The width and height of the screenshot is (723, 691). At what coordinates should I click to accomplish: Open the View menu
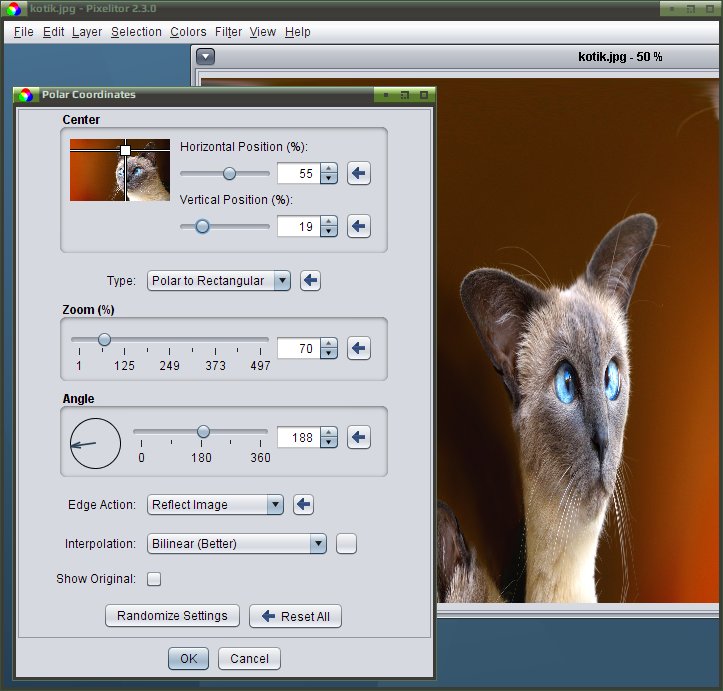(263, 32)
